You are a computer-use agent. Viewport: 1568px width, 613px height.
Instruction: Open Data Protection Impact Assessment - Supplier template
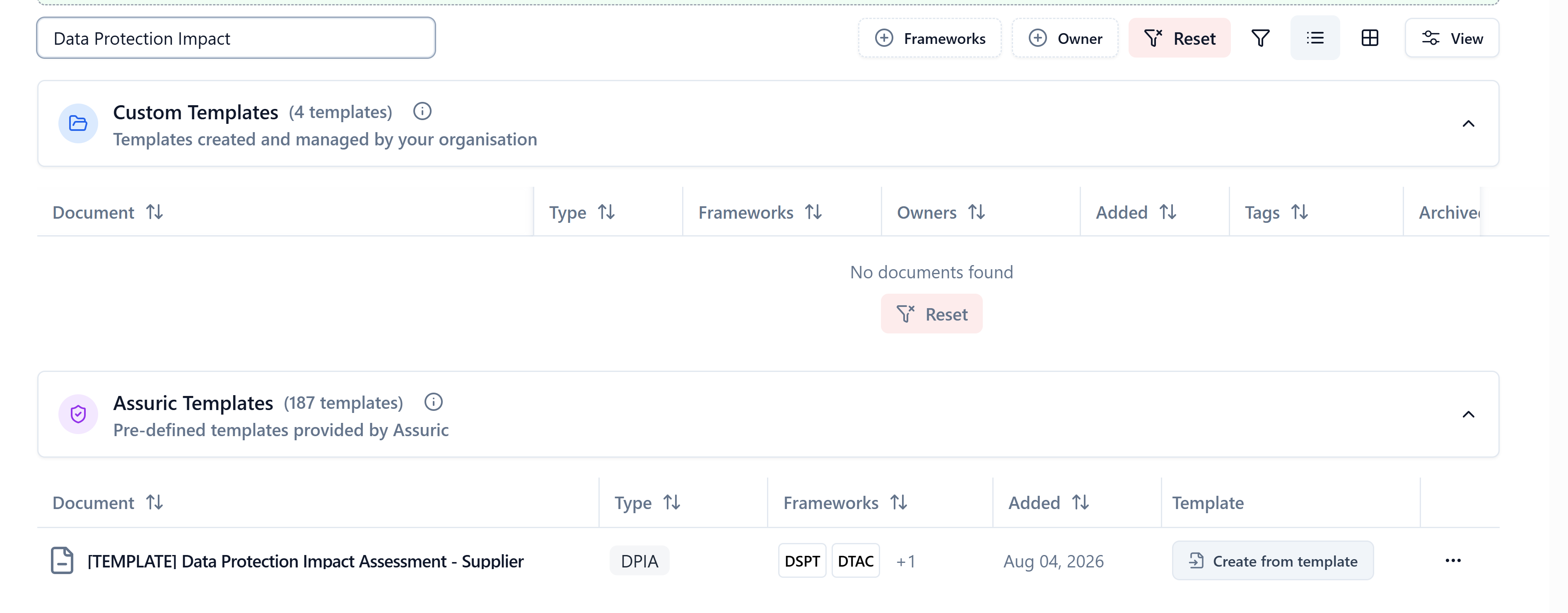point(305,561)
